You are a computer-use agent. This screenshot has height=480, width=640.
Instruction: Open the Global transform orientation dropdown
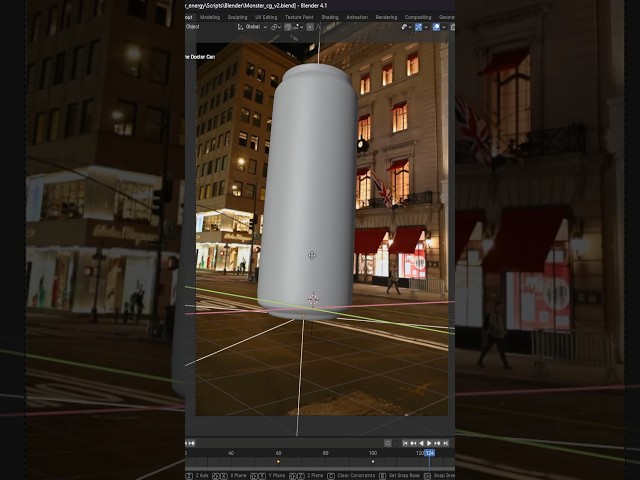(253, 27)
